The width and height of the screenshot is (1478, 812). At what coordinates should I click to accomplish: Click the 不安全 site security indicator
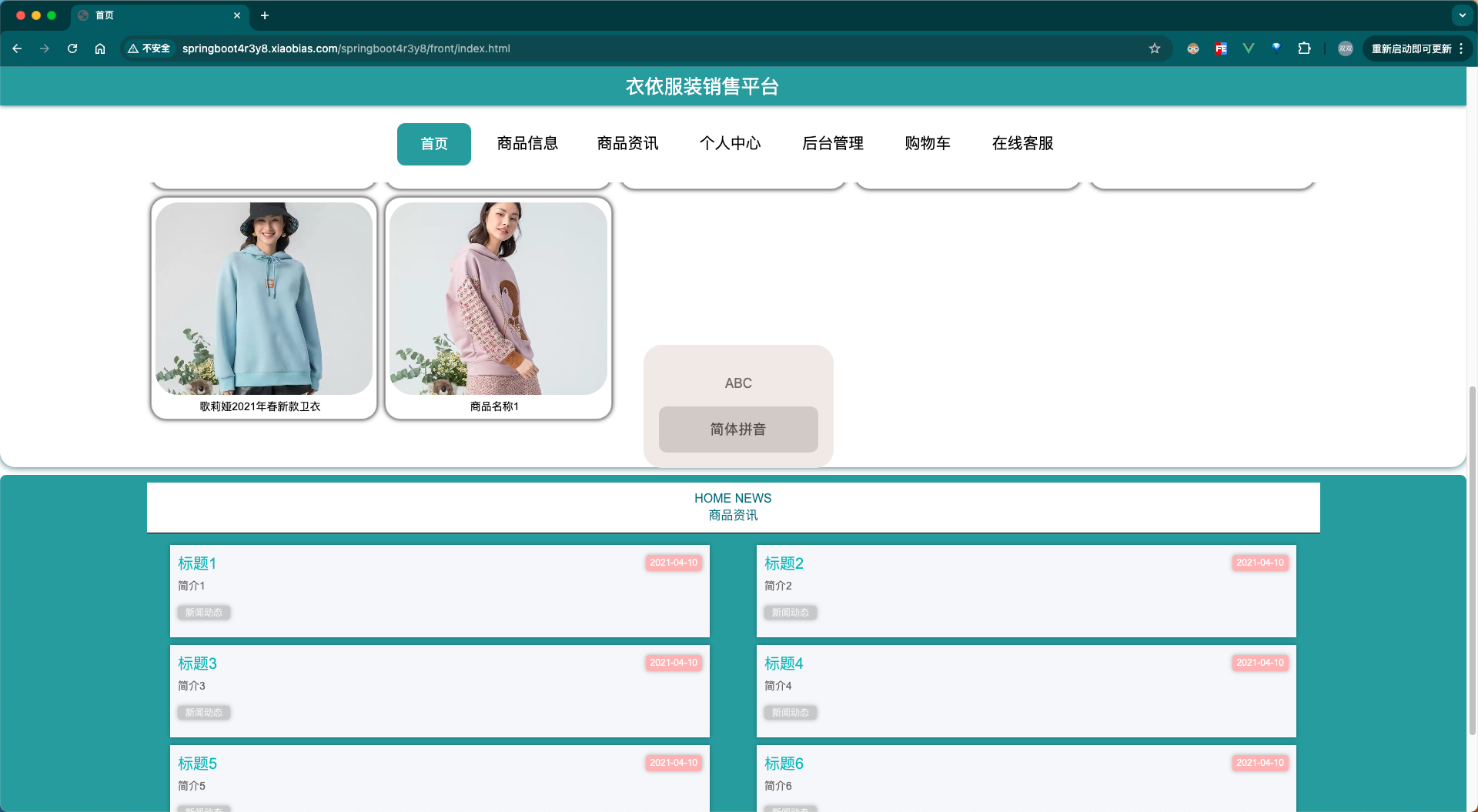pyautogui.click(x=149, y=48)
